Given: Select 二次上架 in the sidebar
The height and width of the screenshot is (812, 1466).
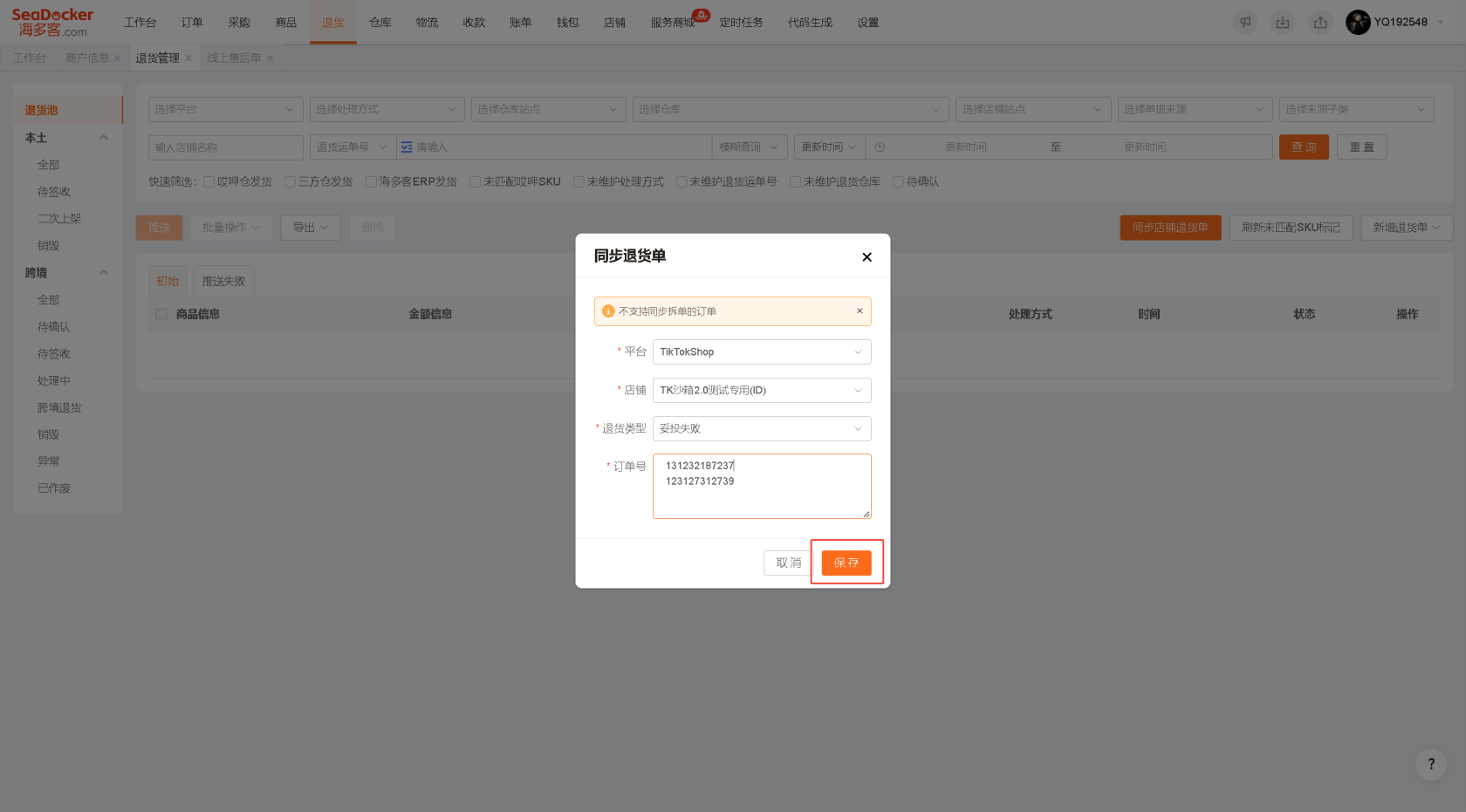Looking at the screenshot, I should click(59, 219).
